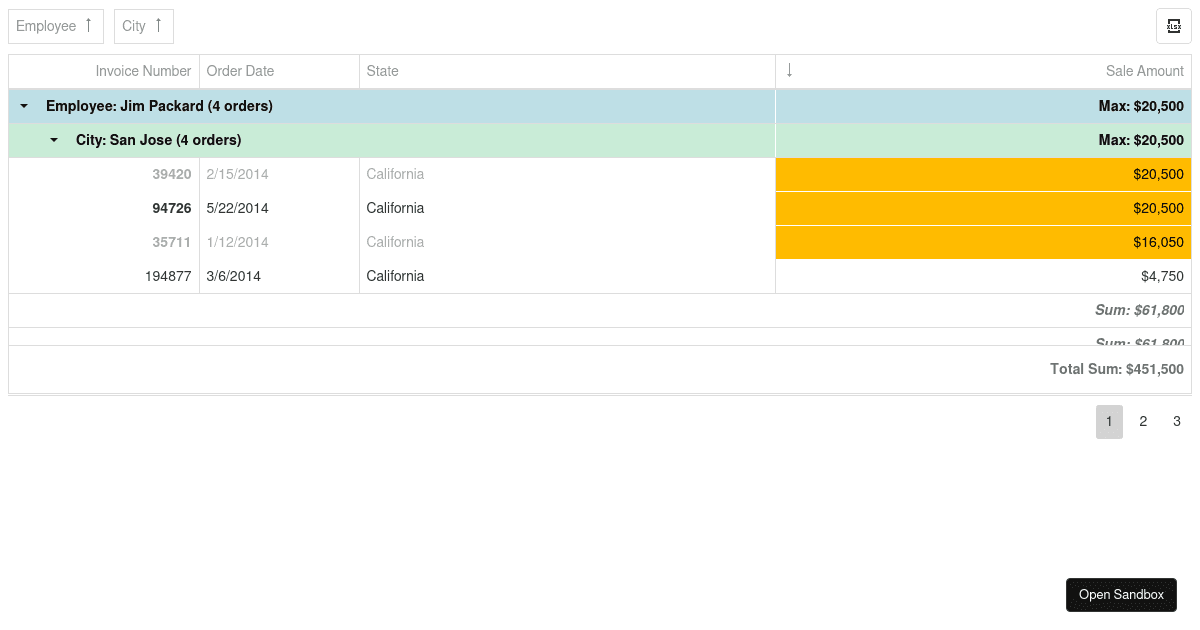Click the $4,750 sale amount cell
This screenshot has height=630, width=1200.
point(1162,276)
